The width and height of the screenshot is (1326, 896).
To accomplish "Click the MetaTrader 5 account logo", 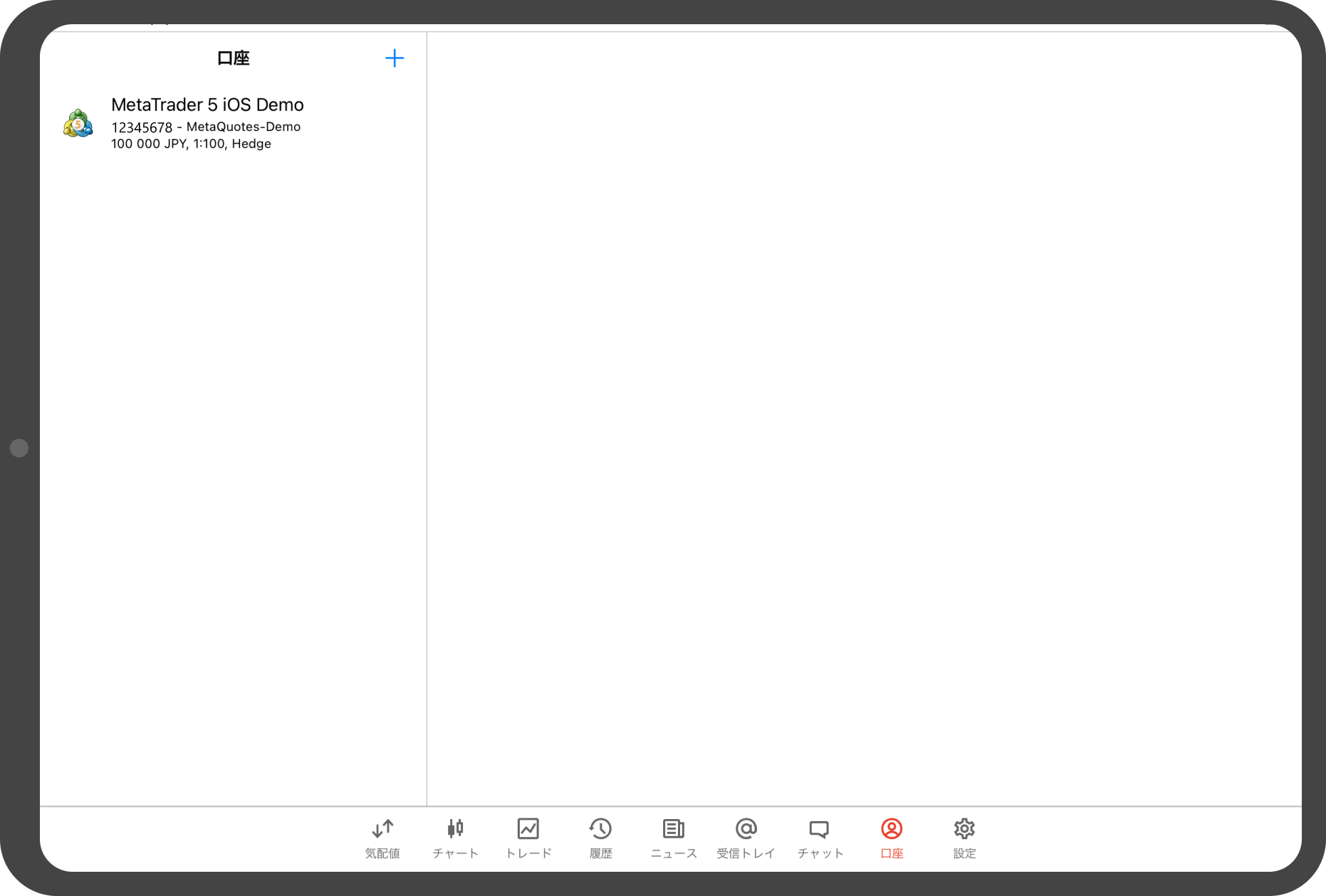I will [x=78, y=124].
